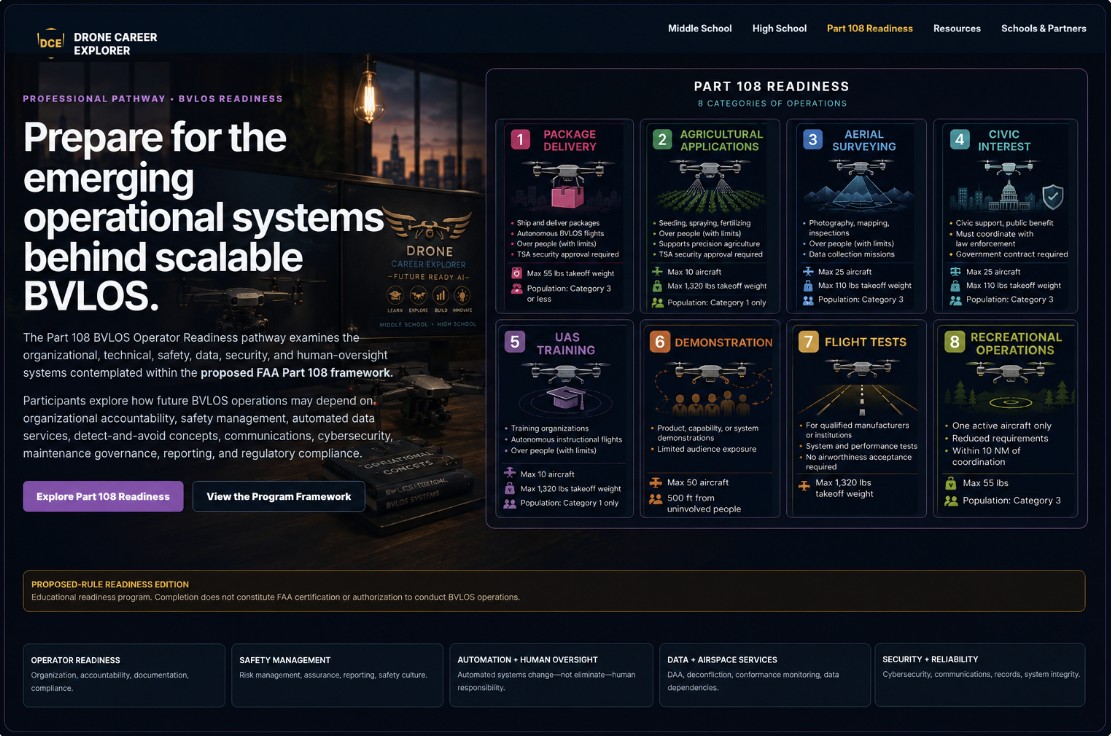Screen dimensions: 1111x736
Task: Click the mountain surveying drone illustration
Action: pos(860,184)
